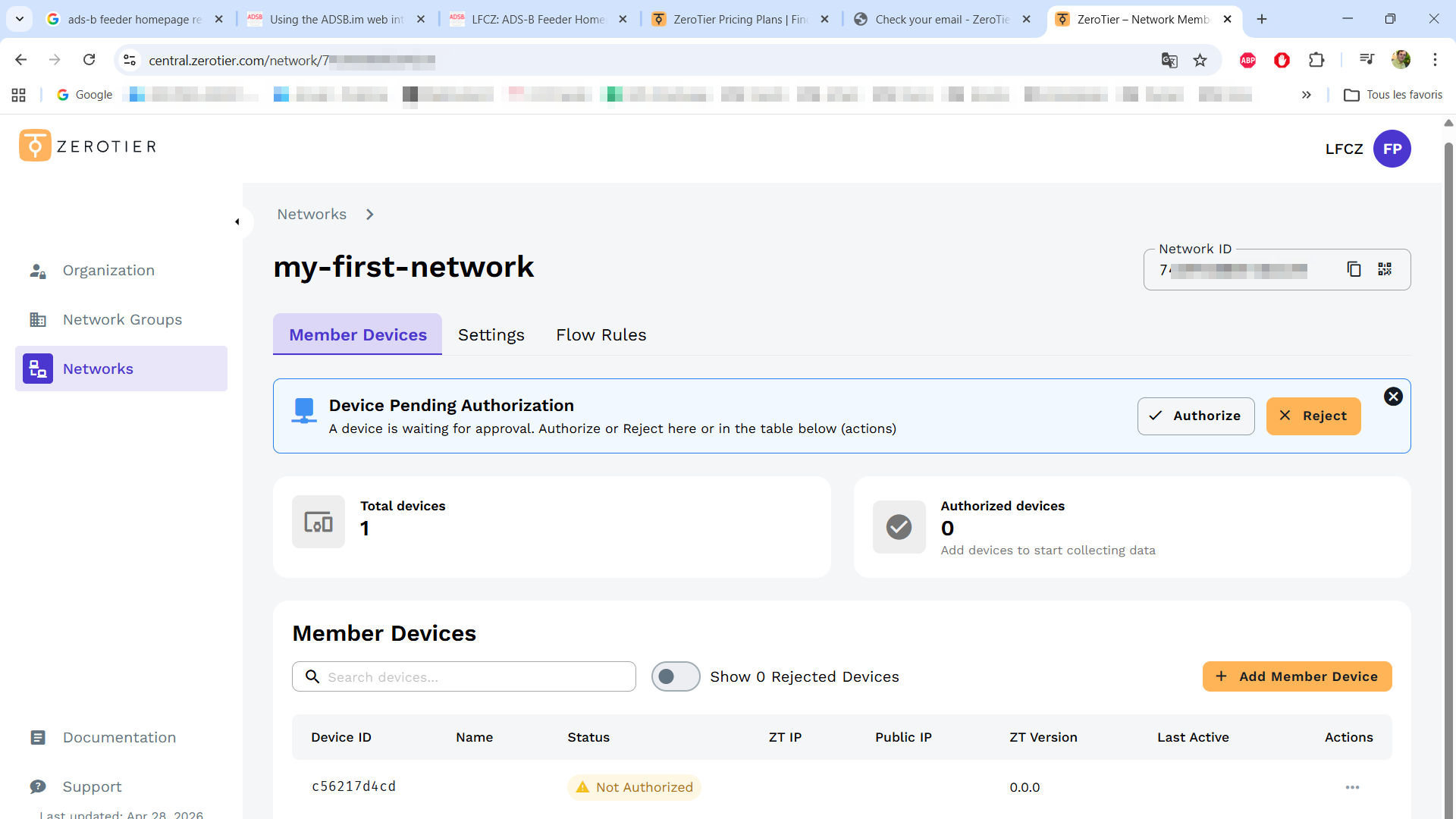Screen dimensions: 1456x819
Task: Click the Networks breadcrumb link
Action: [x=312, y=214]
